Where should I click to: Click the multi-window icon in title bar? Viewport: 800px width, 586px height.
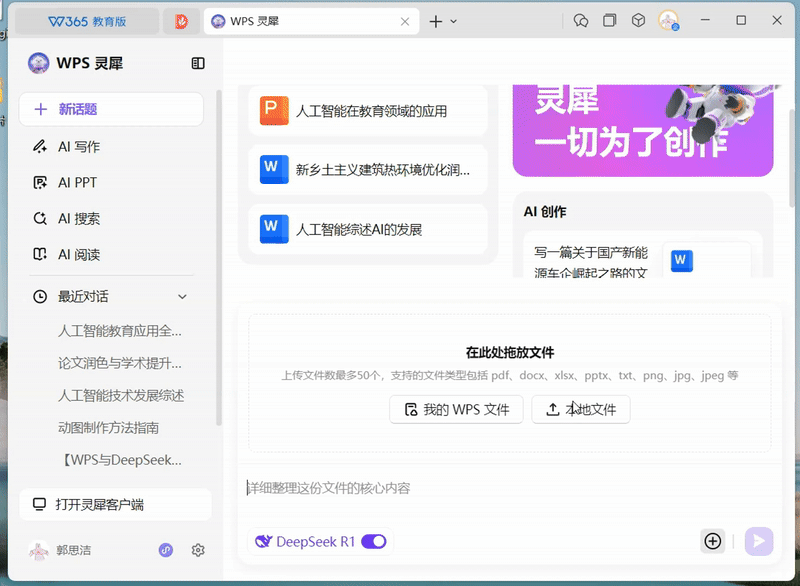[610, 20]
